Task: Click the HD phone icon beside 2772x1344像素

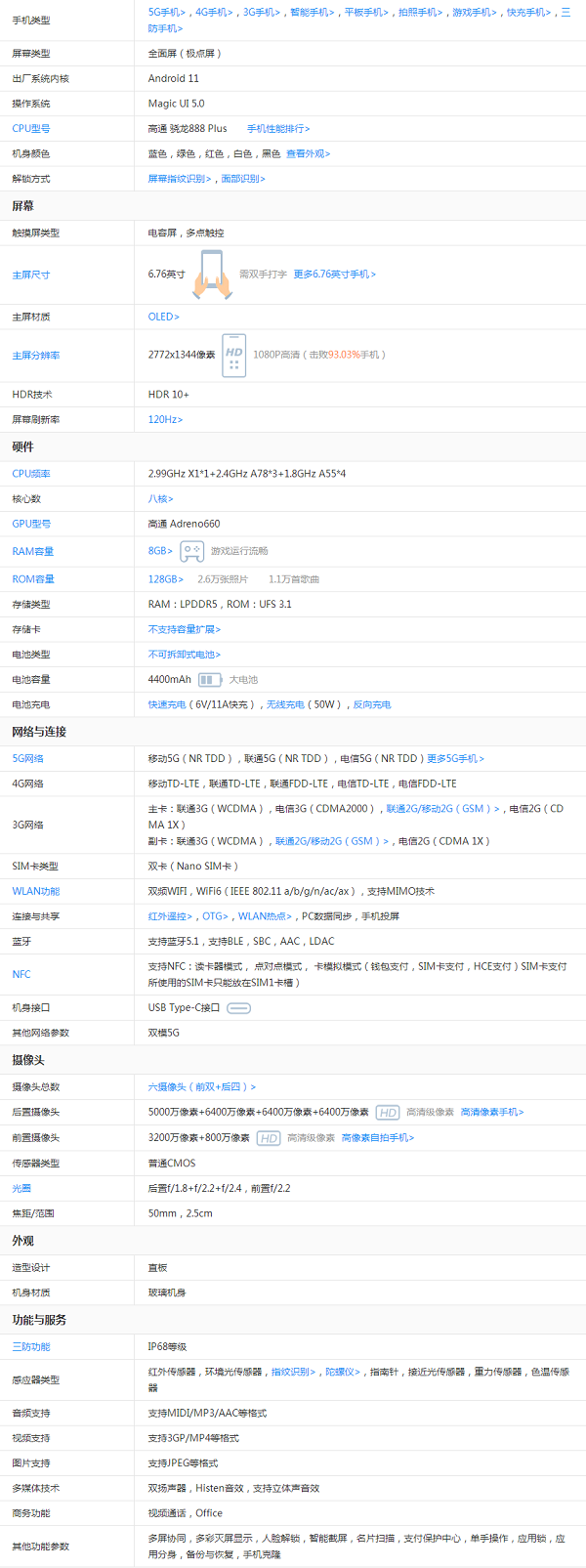Action: coord(233,355)
